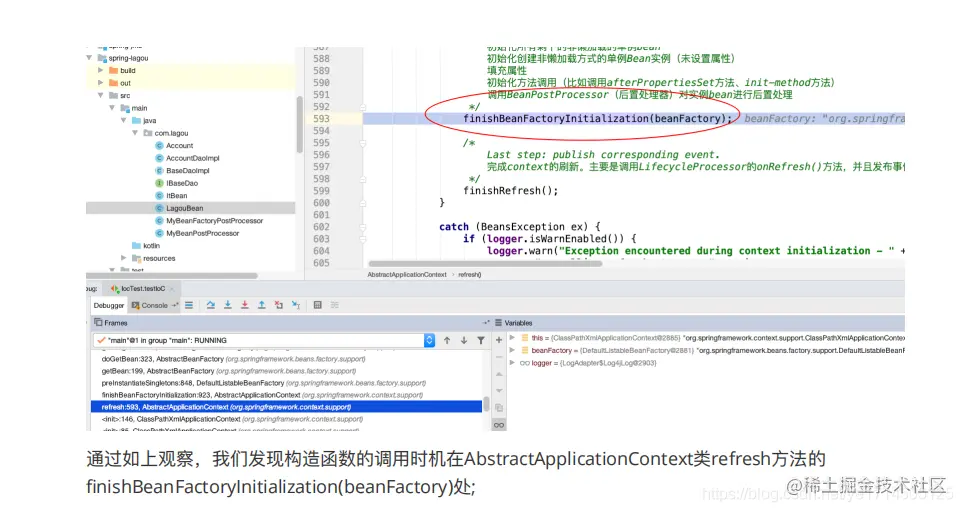The width and height of the screenshot is (963, 512).
Task: Toggle the frames filter funnel icon
Action: click(x=481, y=340)
